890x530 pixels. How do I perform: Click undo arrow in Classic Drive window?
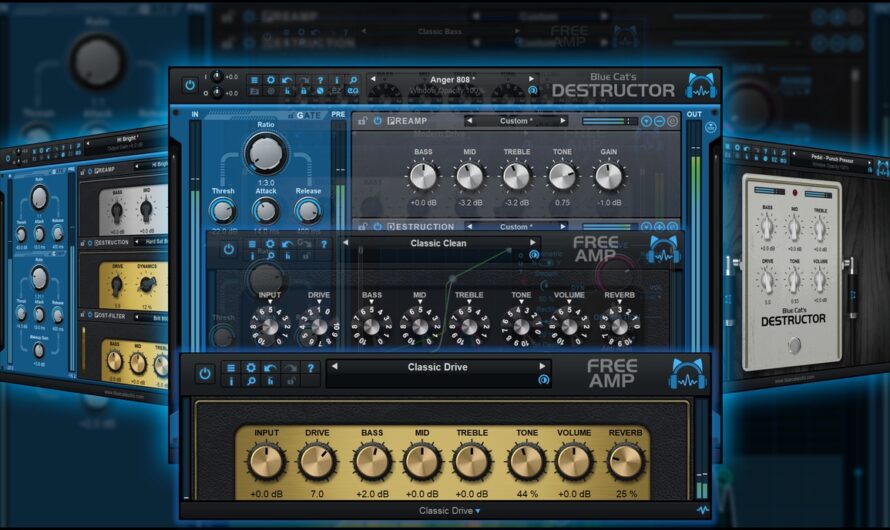click(x=270, y=368)
